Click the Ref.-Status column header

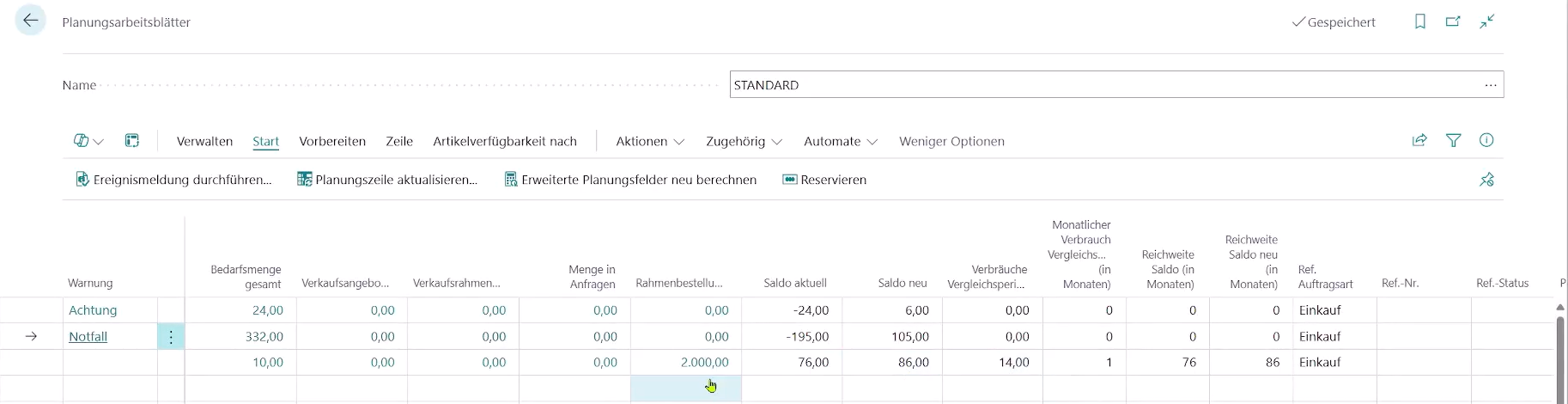tap(1502, 283)
